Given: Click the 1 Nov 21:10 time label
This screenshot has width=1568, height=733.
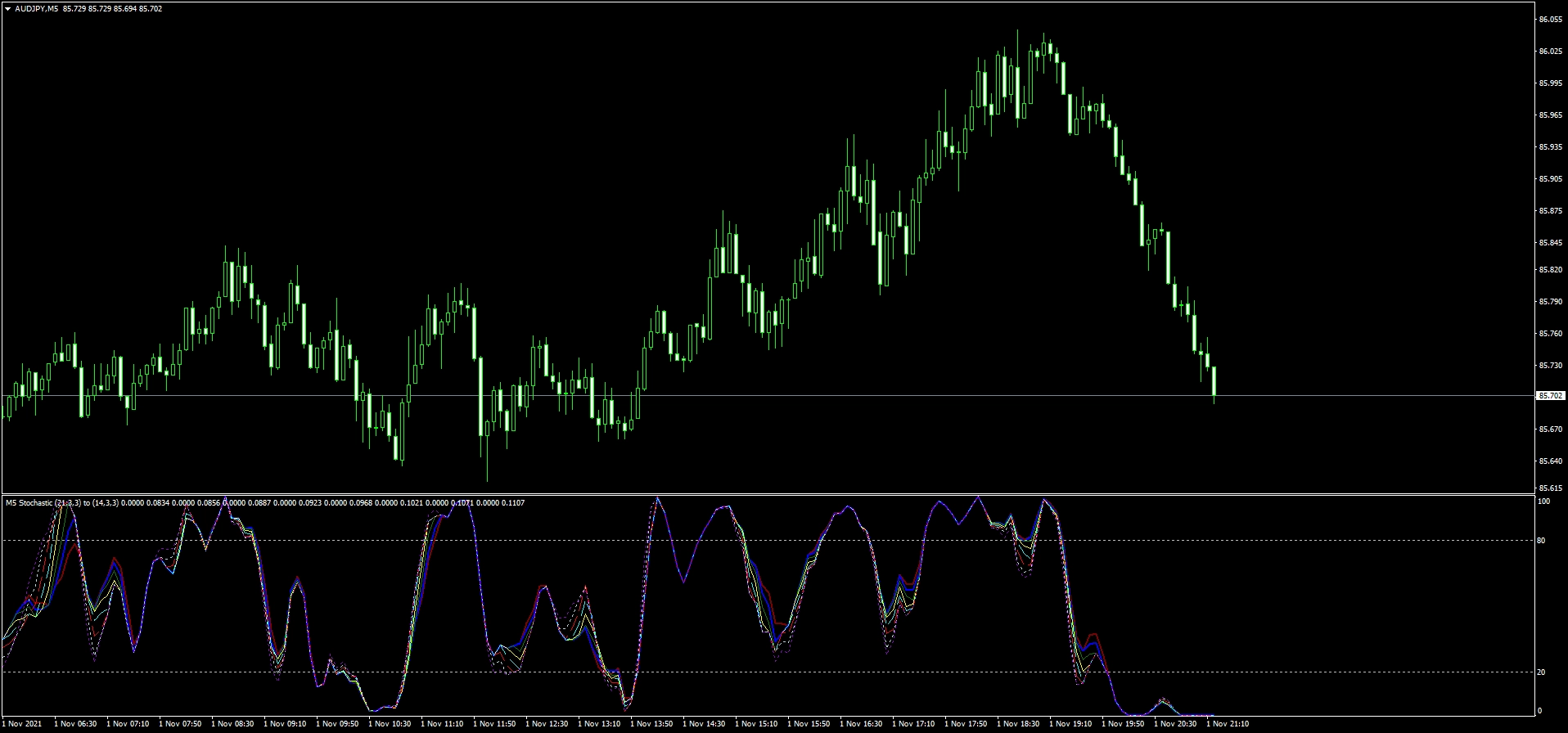Looking at the screenshot, I should coord(1228,724).
